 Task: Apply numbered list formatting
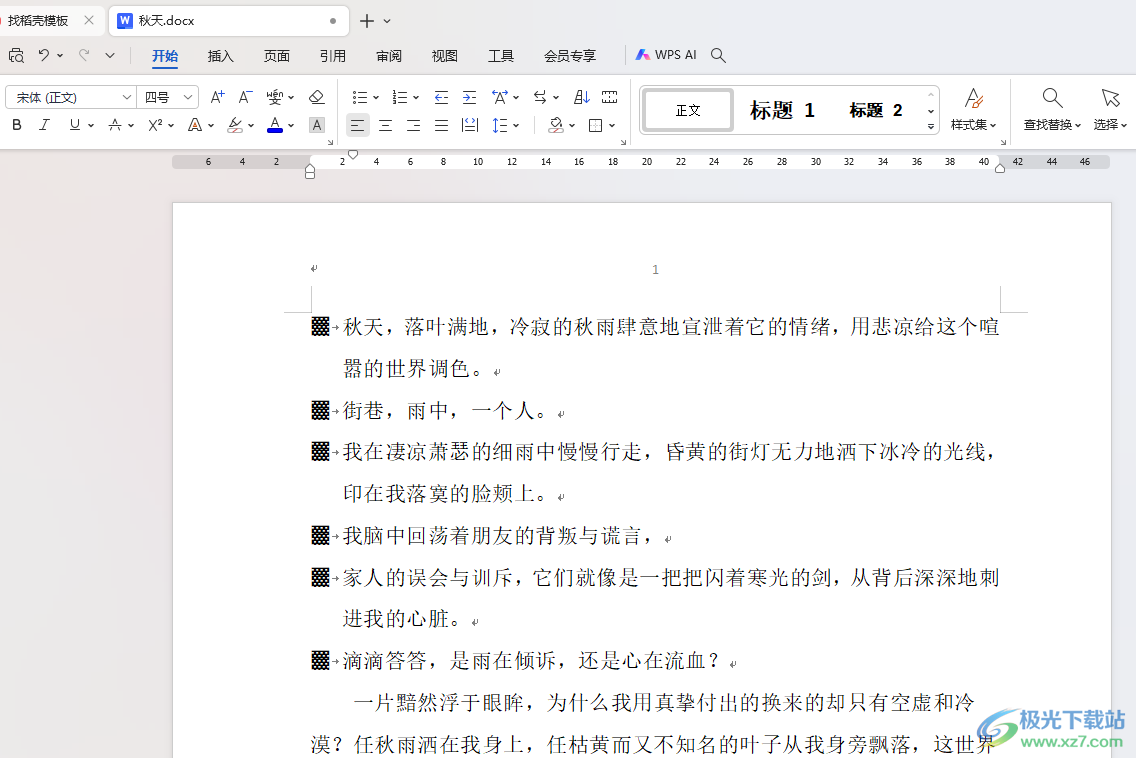(x=399, y=97)
